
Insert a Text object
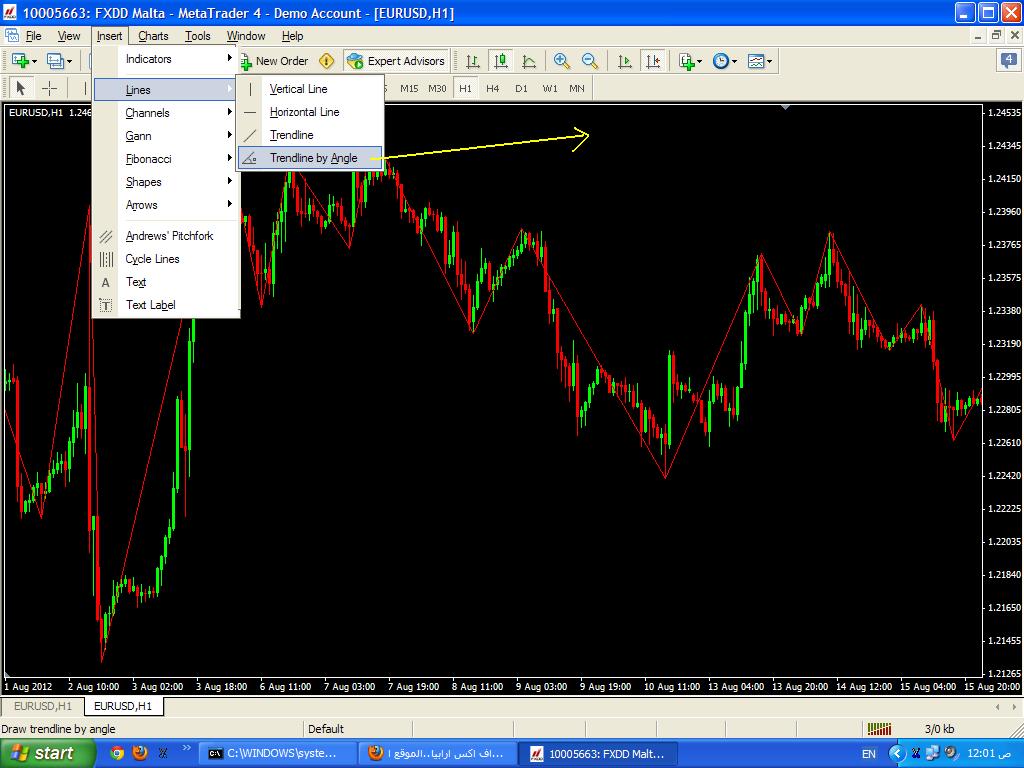pyautogui.click(x=166, y=282)
